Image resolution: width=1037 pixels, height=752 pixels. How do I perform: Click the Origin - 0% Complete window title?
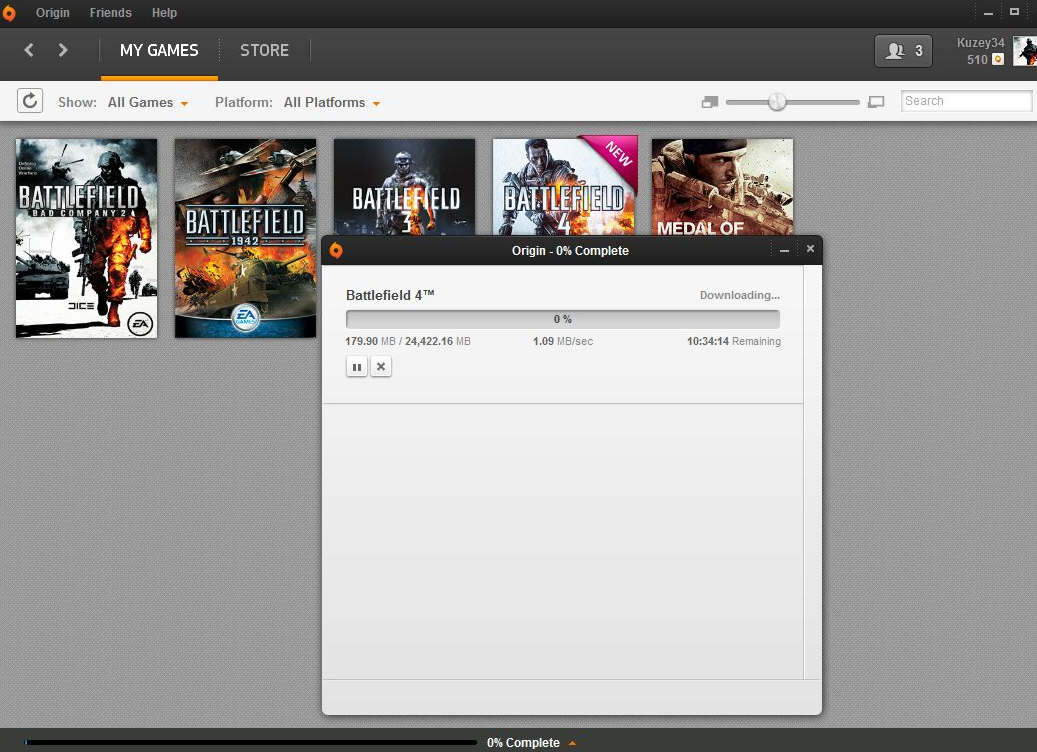tap(570, 251)
